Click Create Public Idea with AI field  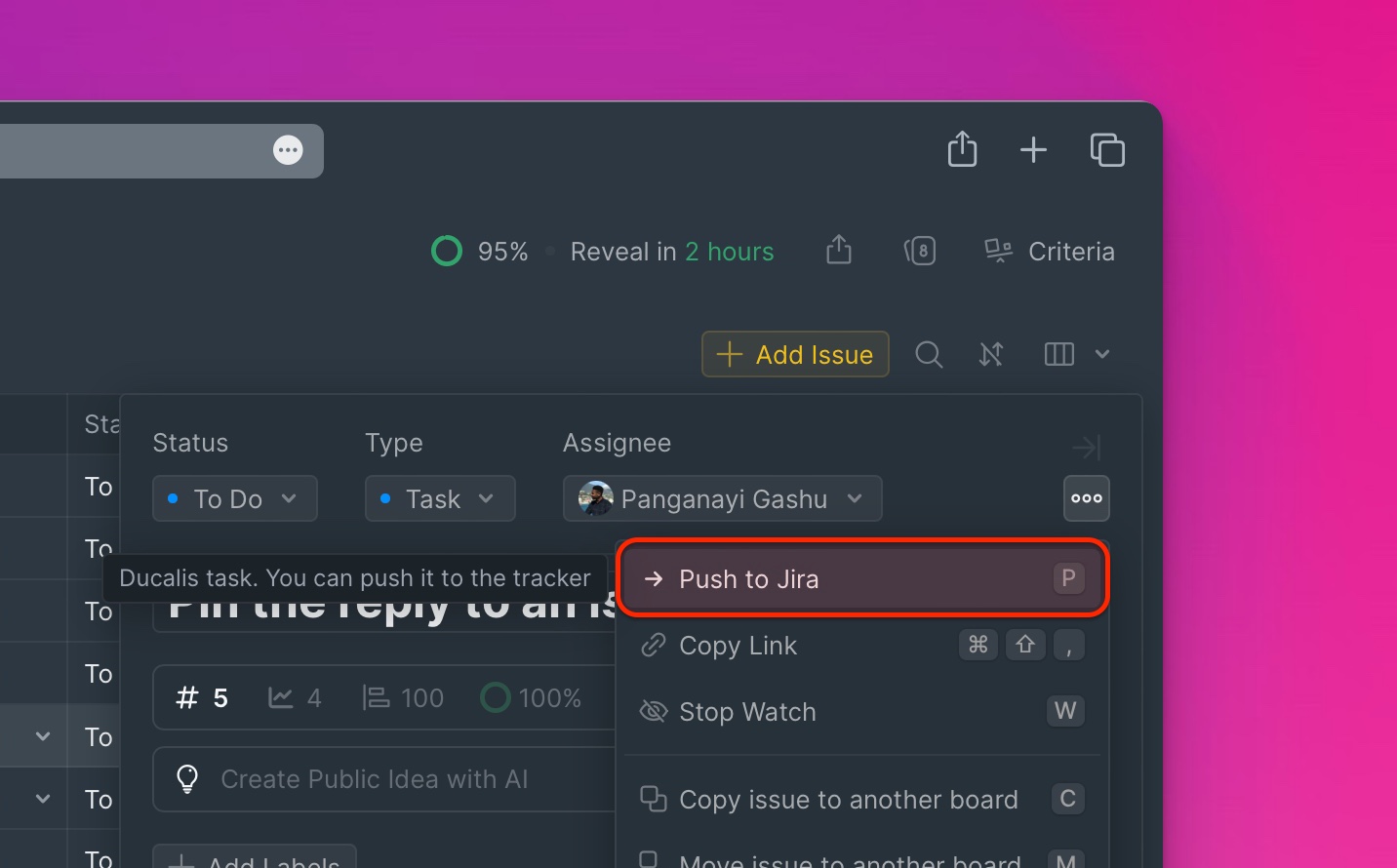point(375,779)
